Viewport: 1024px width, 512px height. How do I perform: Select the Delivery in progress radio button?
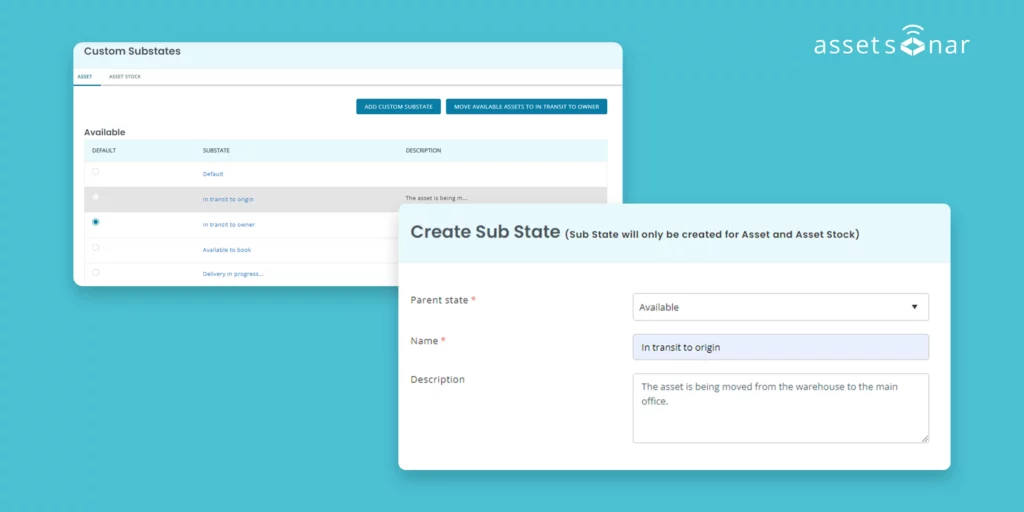pyautogui.click(x=96, y=272)
